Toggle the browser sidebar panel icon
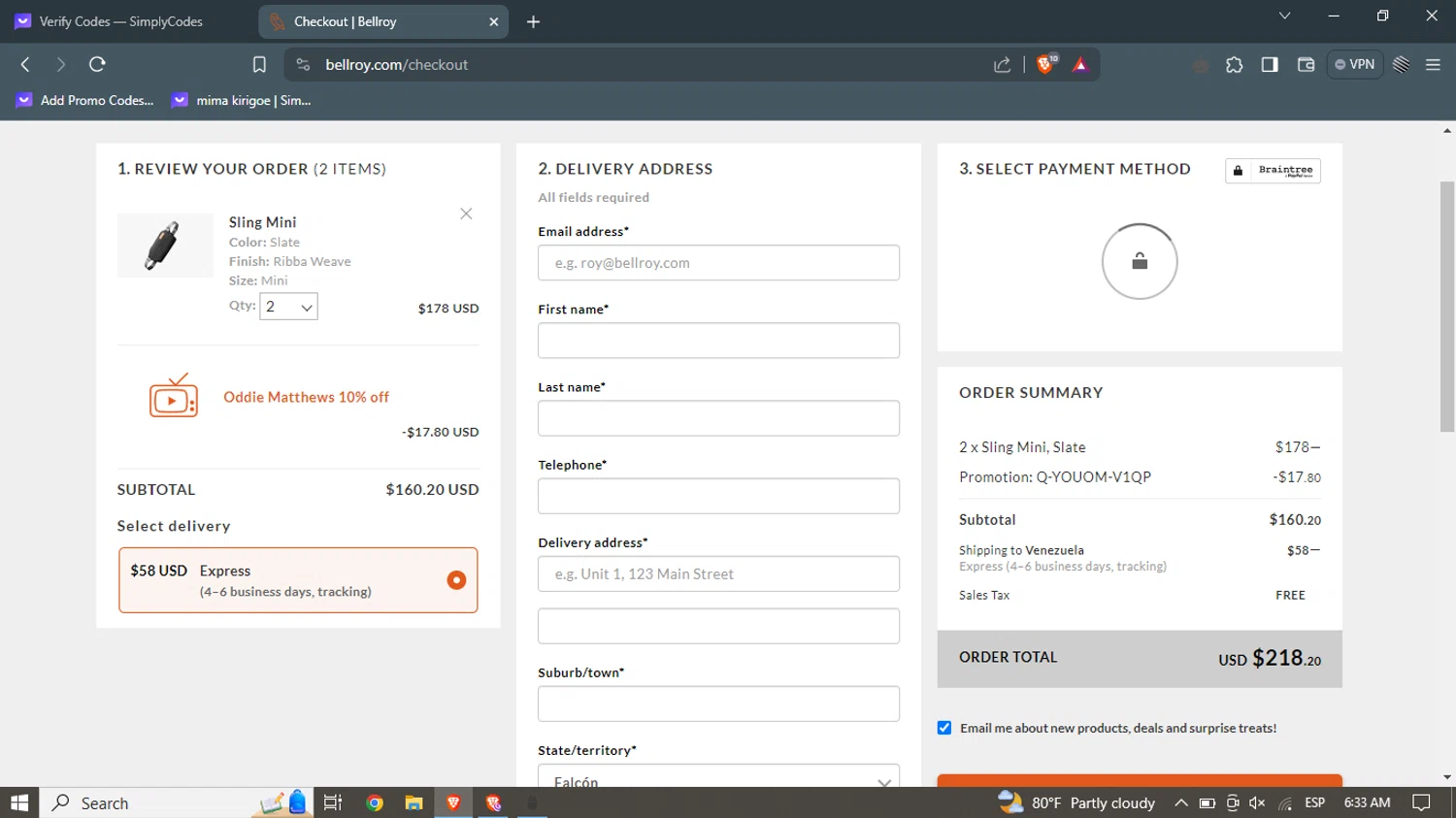Image resolution: width=1456 pixels, height=818 pixels. pos(1270,65)
